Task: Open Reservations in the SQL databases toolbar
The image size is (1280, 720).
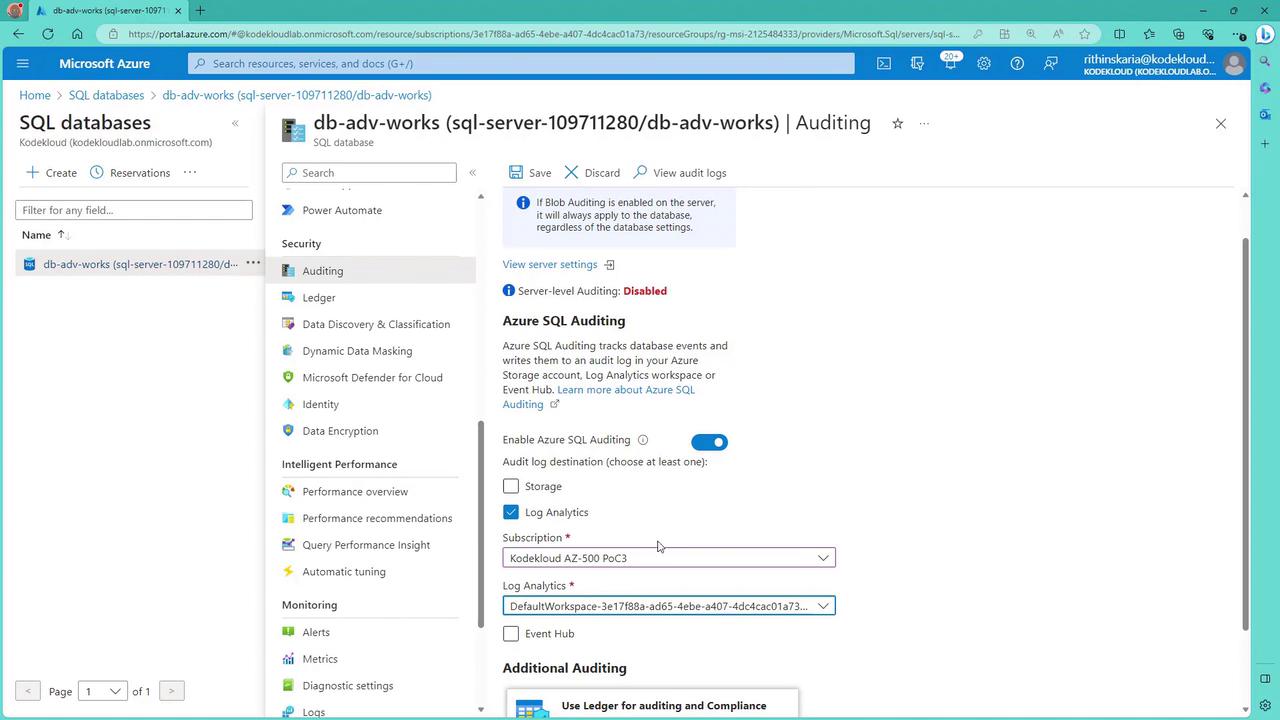Action: click(x=130, y=173)
